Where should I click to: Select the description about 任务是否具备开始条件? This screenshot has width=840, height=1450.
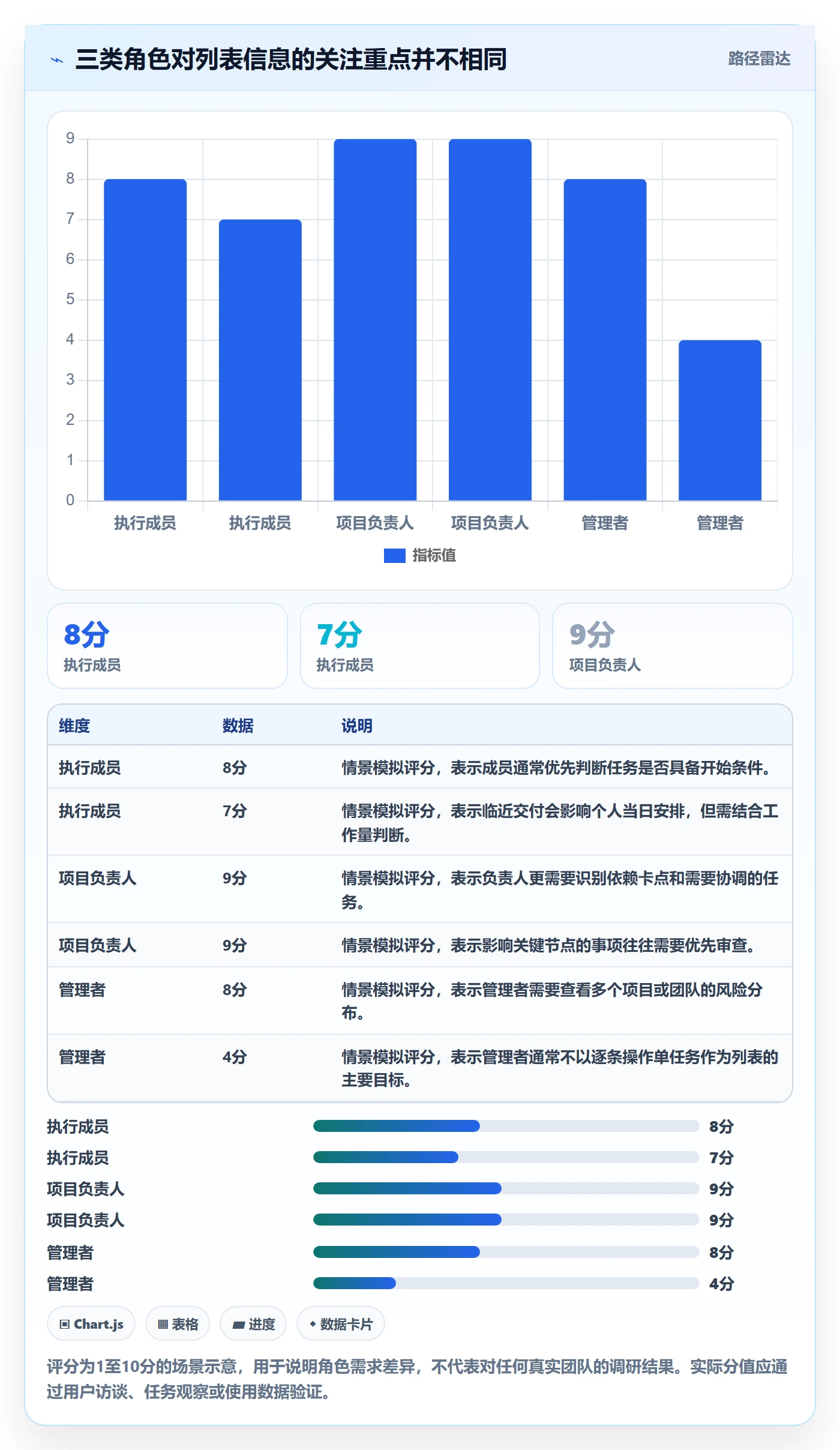pyautogui.click(x=559, y=768)
